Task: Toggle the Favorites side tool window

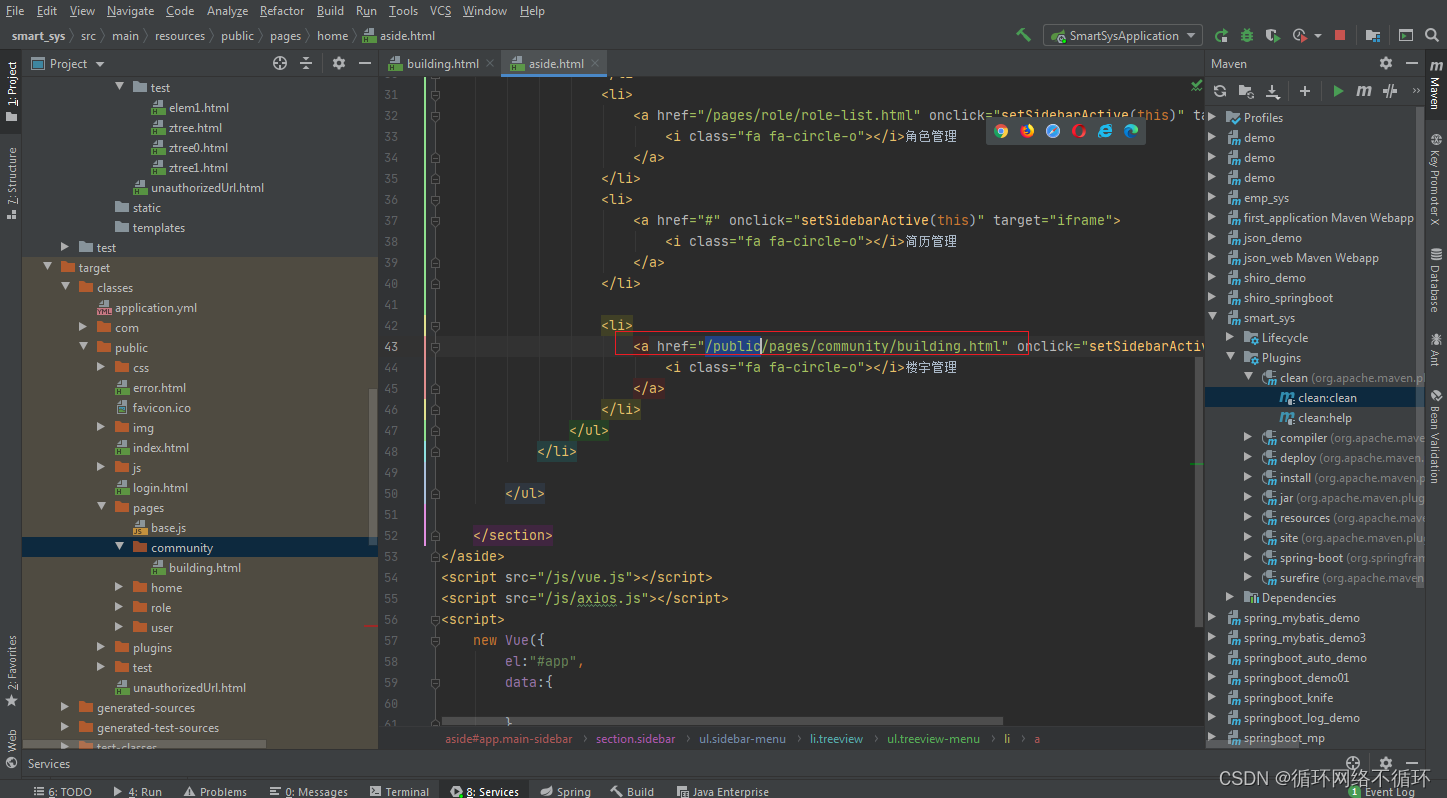Action: coord(12,670)
